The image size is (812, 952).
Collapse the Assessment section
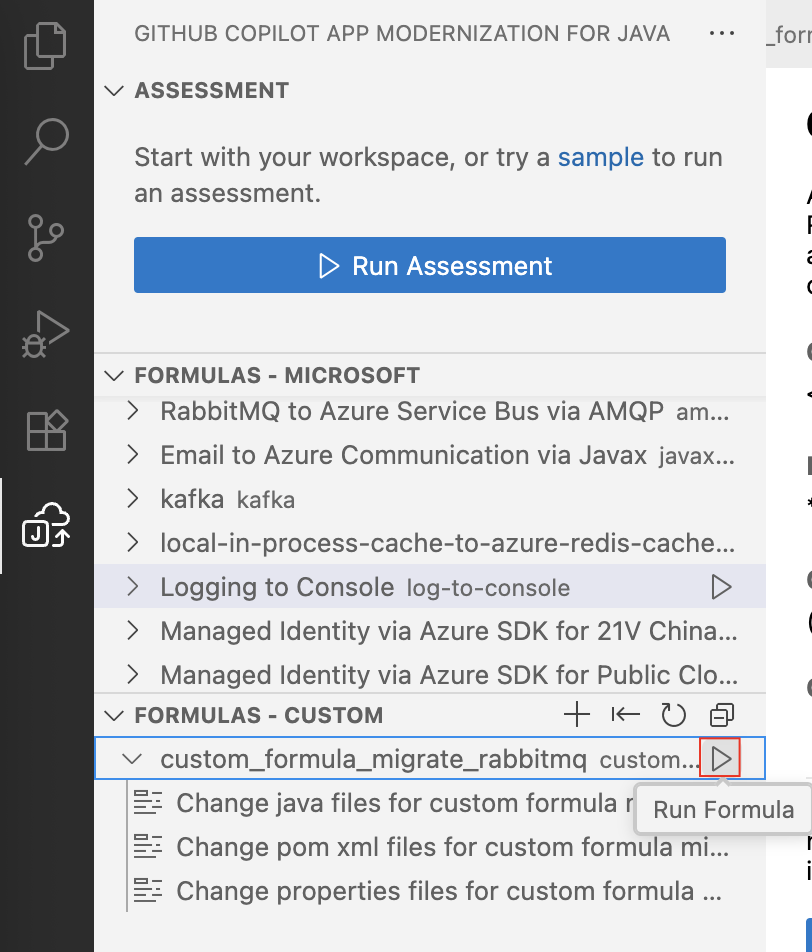[x=114, y=90]
